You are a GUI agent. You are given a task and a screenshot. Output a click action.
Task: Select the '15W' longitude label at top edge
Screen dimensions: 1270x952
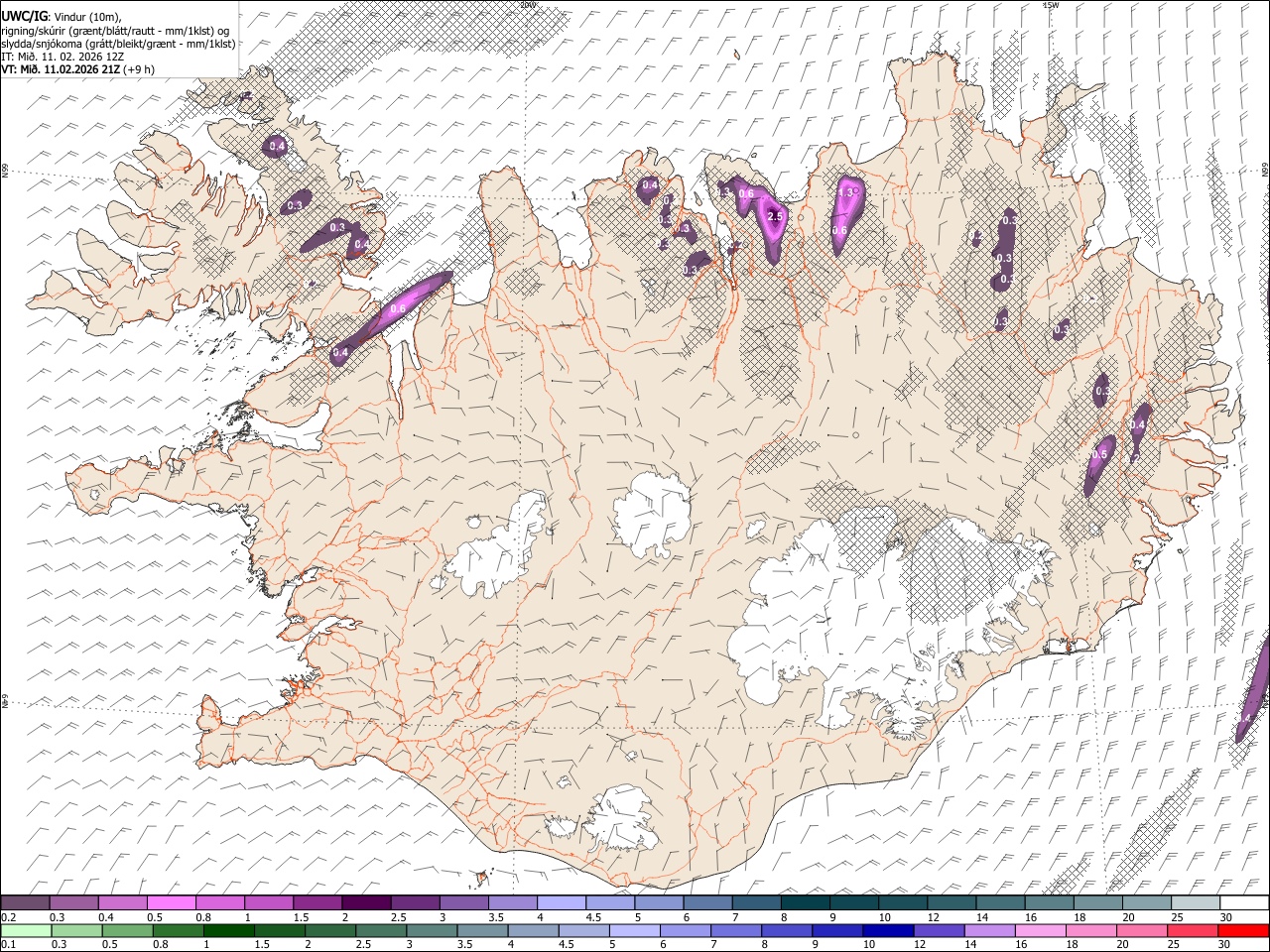[1051, 5]
